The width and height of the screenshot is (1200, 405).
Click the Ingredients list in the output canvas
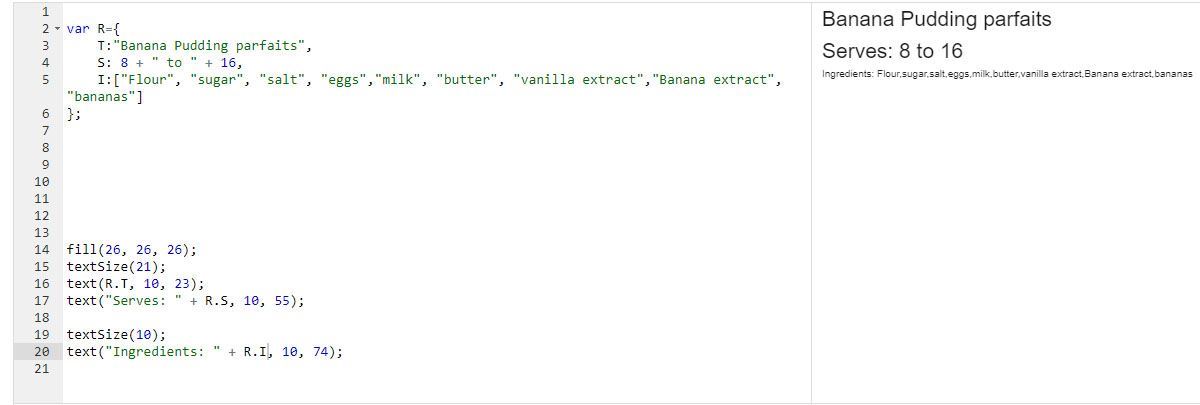point(1006,75)
